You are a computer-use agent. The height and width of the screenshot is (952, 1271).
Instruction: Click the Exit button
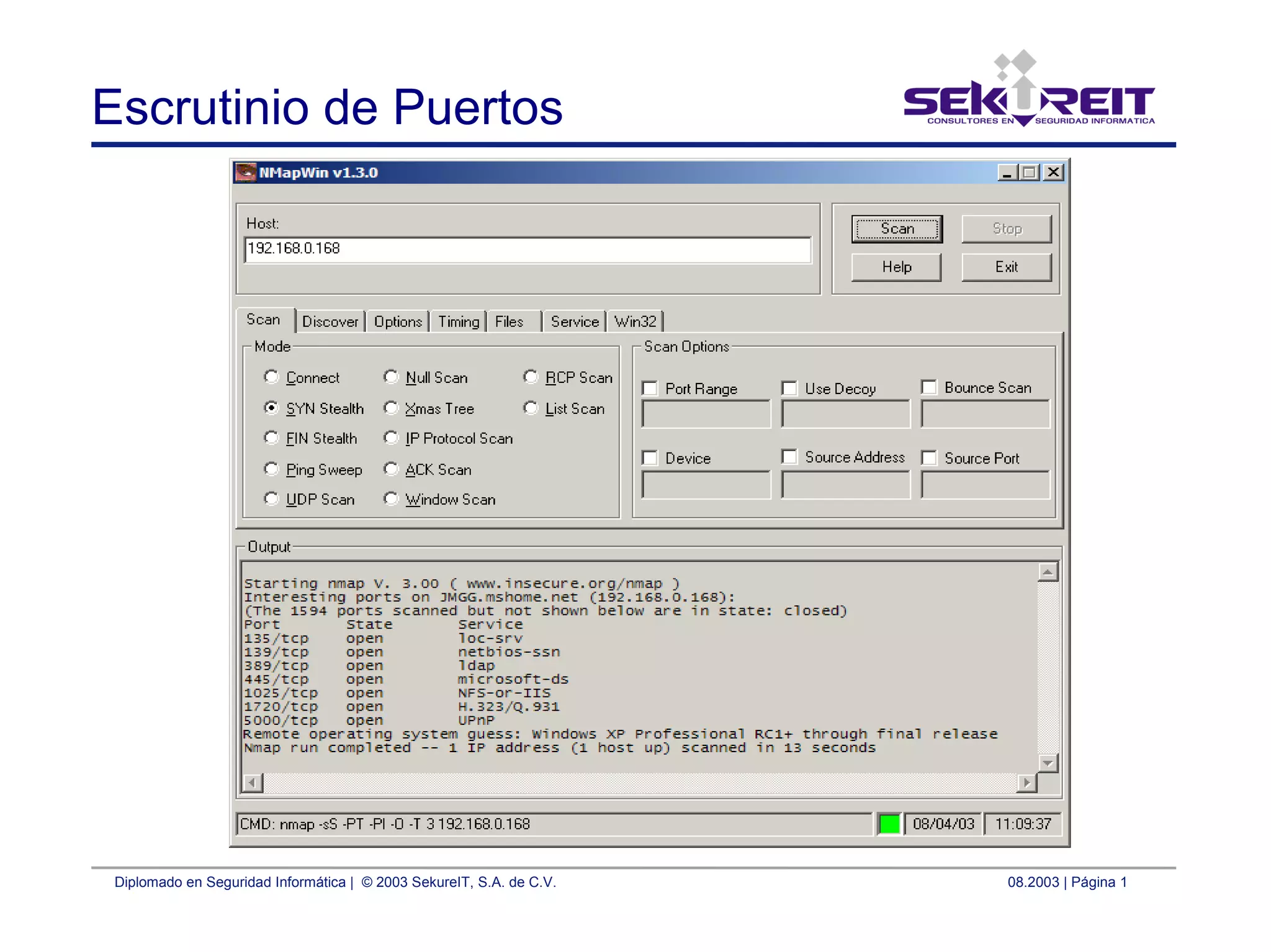point(1006,267)
